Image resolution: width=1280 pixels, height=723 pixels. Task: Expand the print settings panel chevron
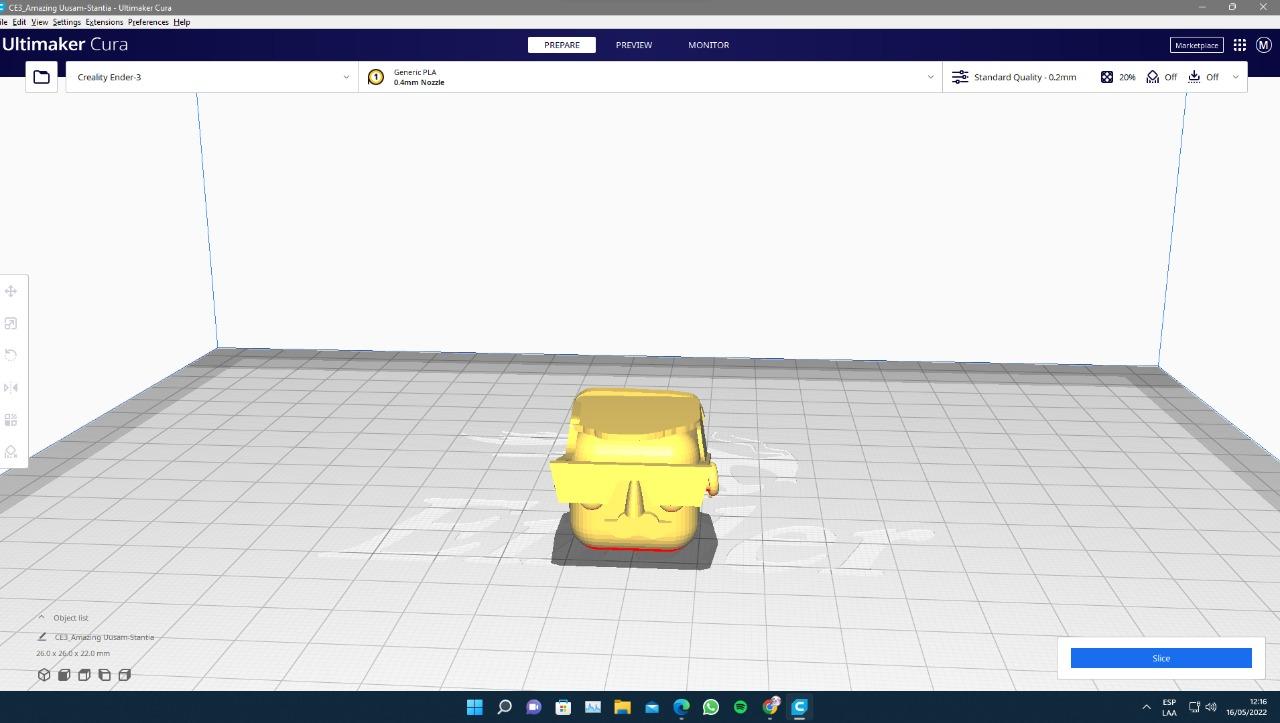[1235, 77]
